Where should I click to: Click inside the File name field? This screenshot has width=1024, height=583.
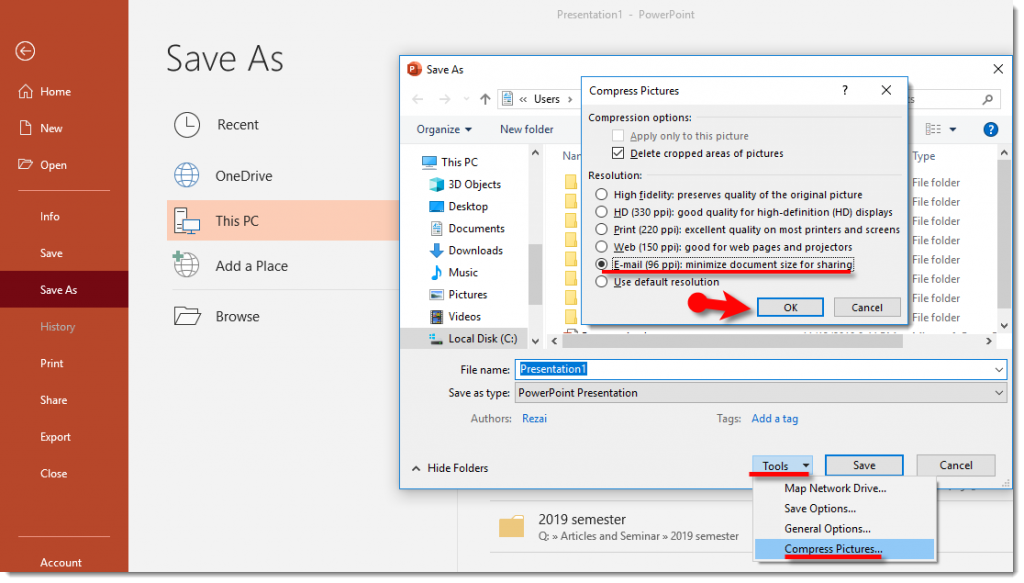pos(700,370)
